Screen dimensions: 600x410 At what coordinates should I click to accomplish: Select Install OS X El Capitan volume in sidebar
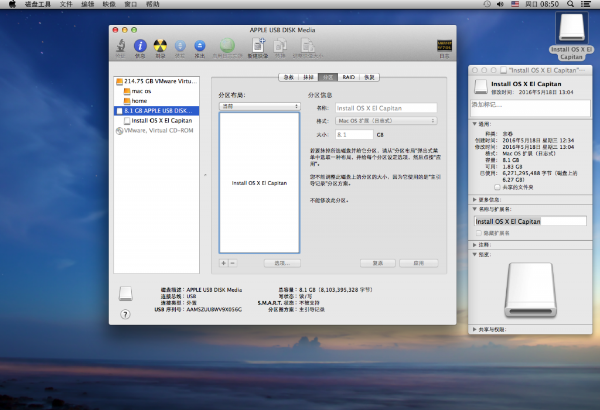157,121
